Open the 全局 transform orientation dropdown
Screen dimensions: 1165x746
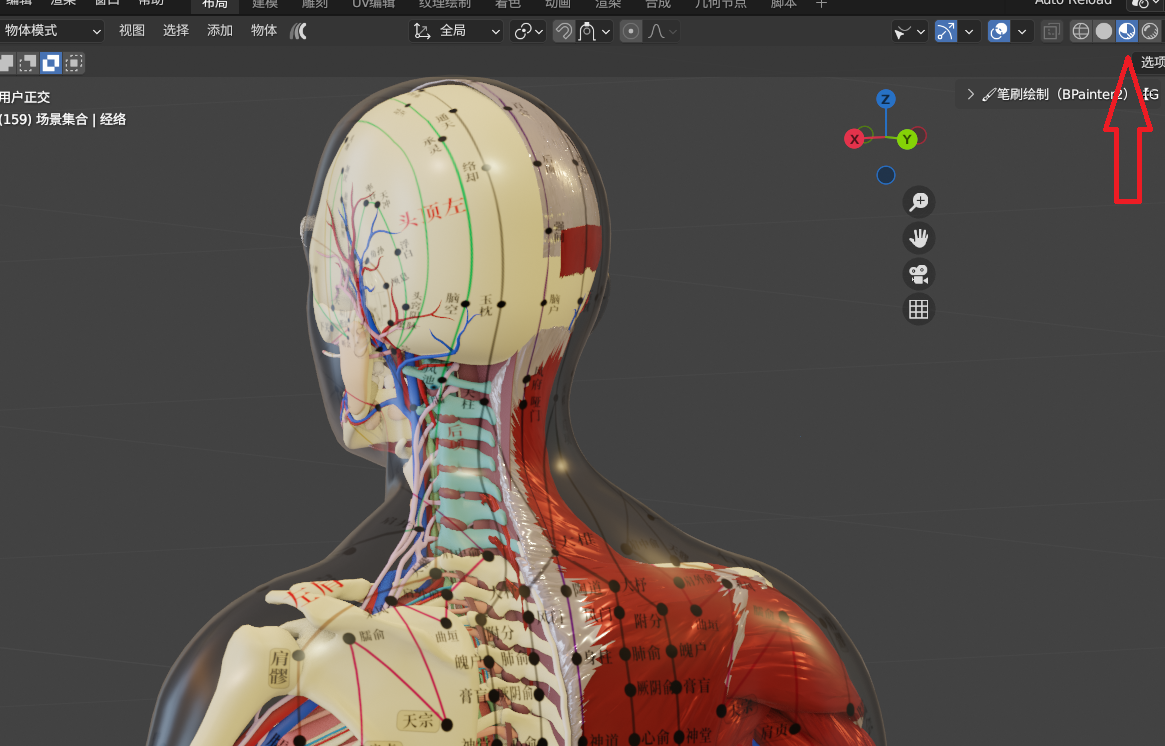pos(457,31)
